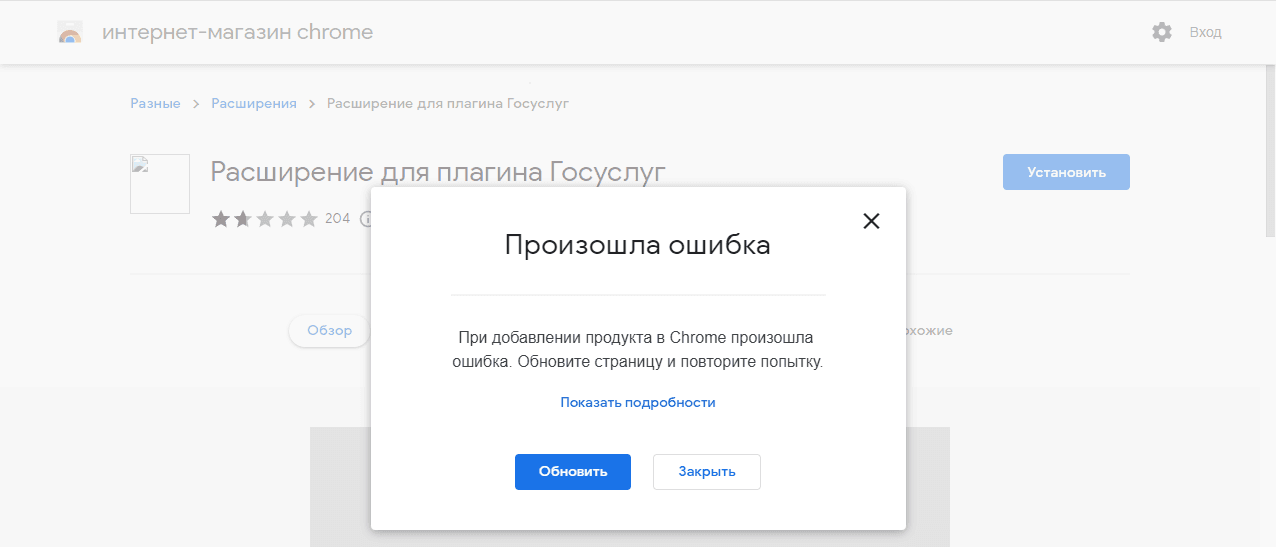Click the fifth rating star
The width and height of the screenshot is (1276, 547).
tap(308, 218)
